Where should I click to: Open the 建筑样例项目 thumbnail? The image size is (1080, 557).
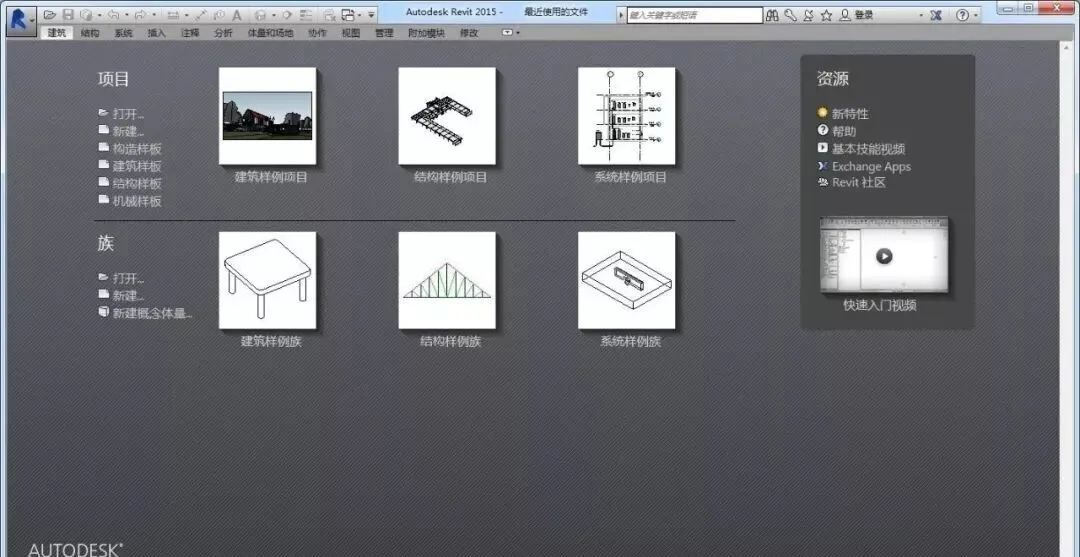pyautogui.click(x=268, y=116)
